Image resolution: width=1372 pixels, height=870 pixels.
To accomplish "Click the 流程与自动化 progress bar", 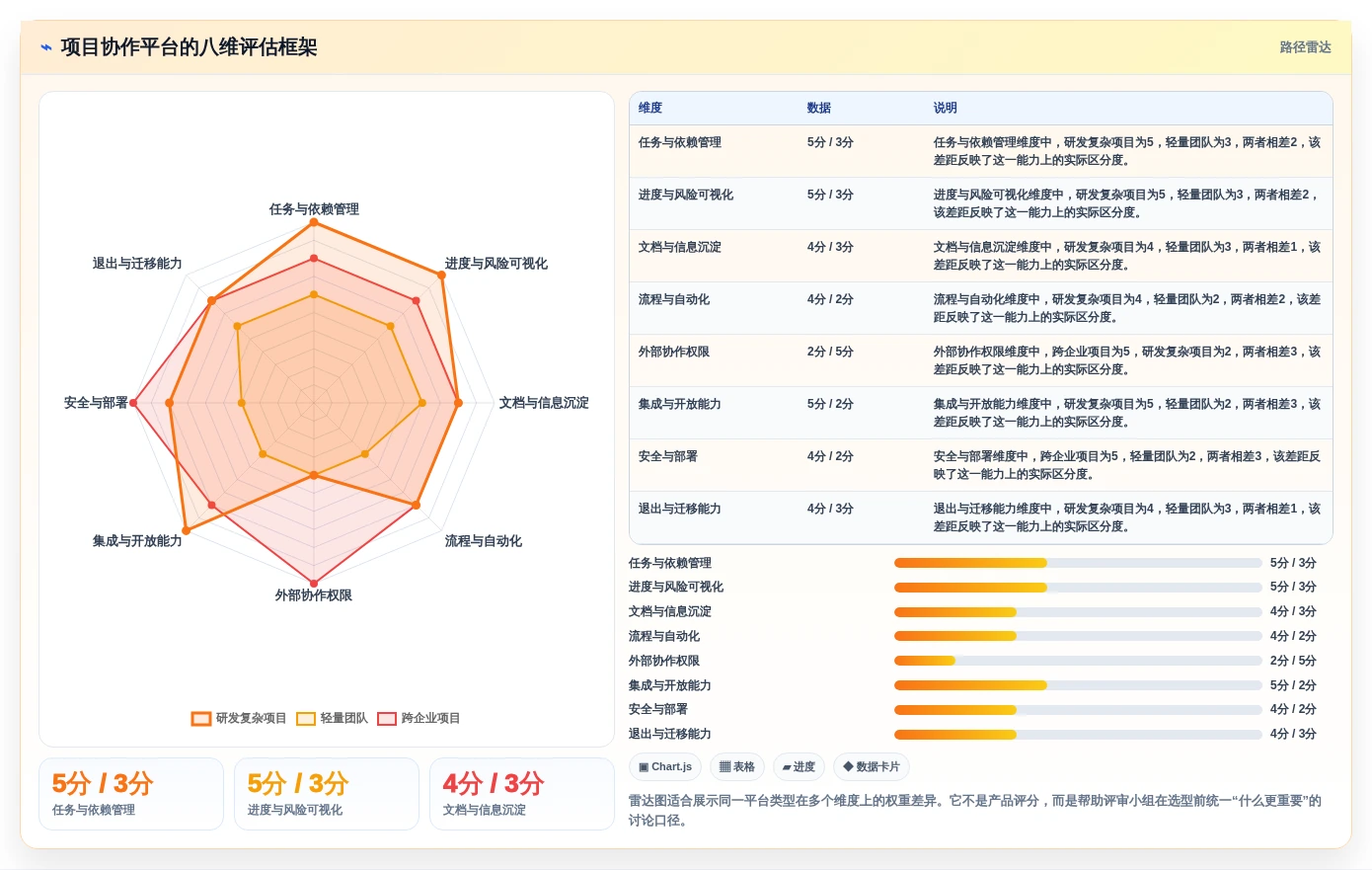I will point(1078,636).
